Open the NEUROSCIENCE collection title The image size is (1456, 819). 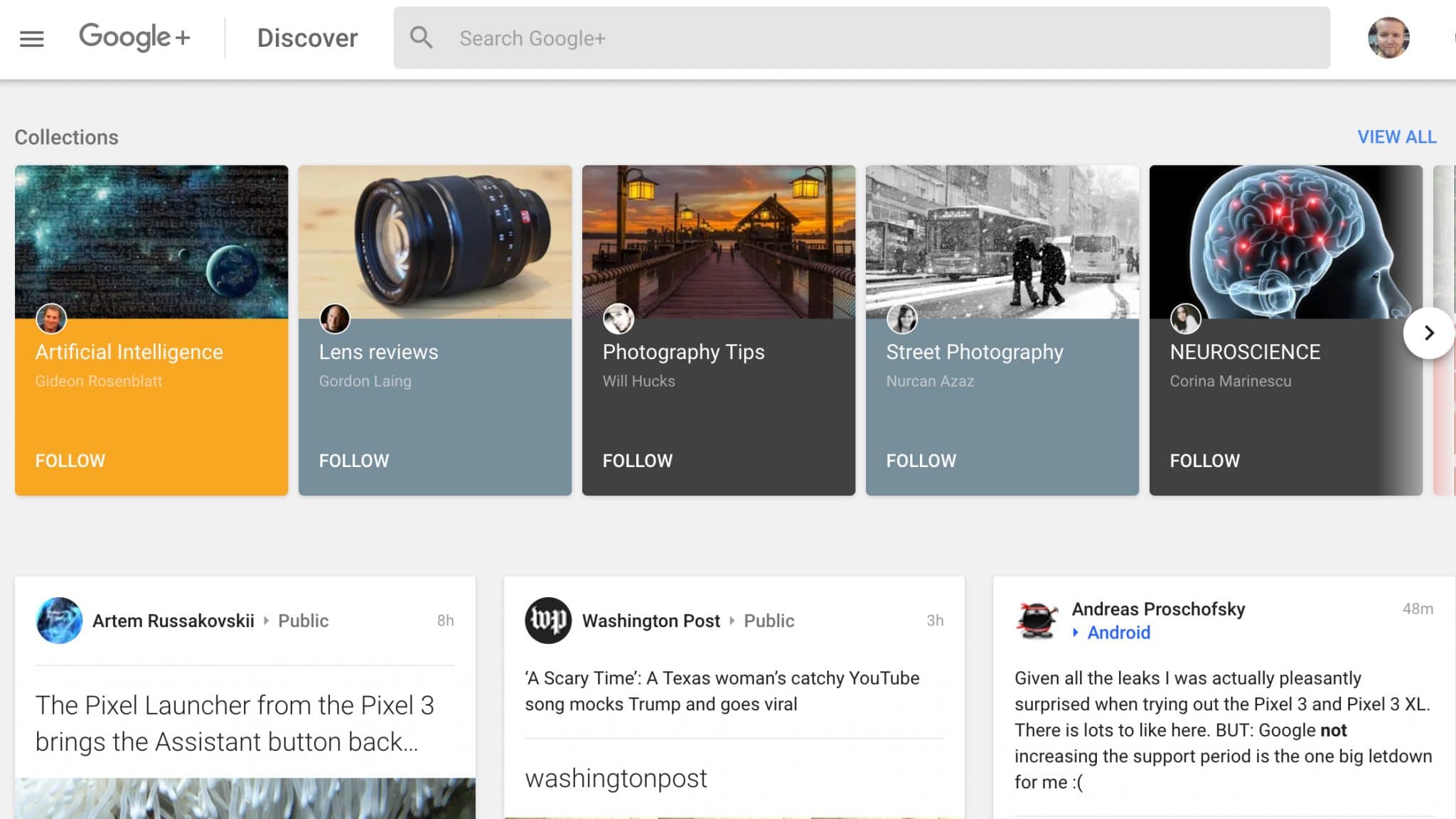1245,352
